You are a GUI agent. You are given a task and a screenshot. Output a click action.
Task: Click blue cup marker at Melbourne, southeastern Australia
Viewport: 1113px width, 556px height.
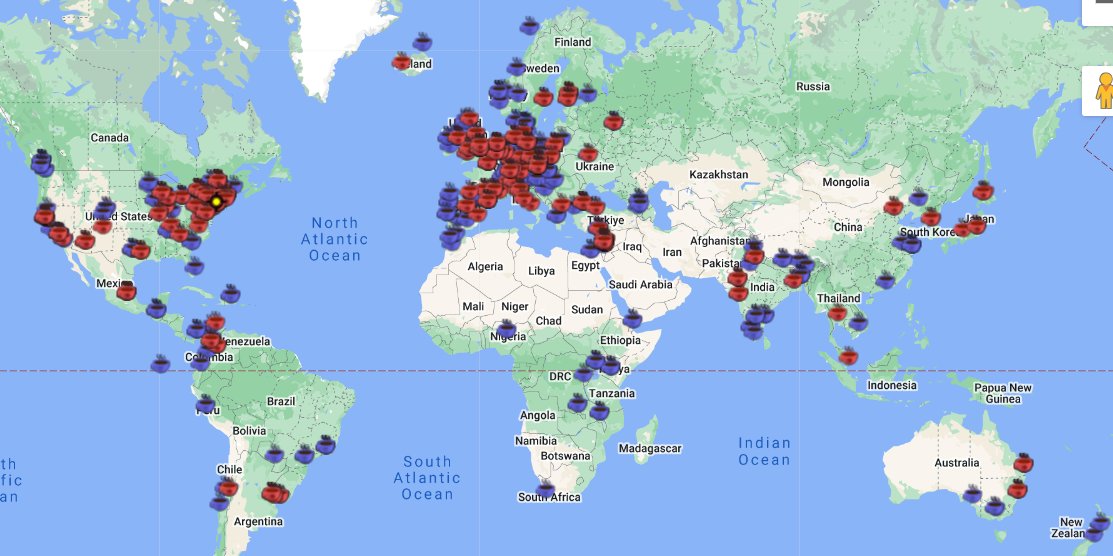pyautogui.click(x=994, y=506)
